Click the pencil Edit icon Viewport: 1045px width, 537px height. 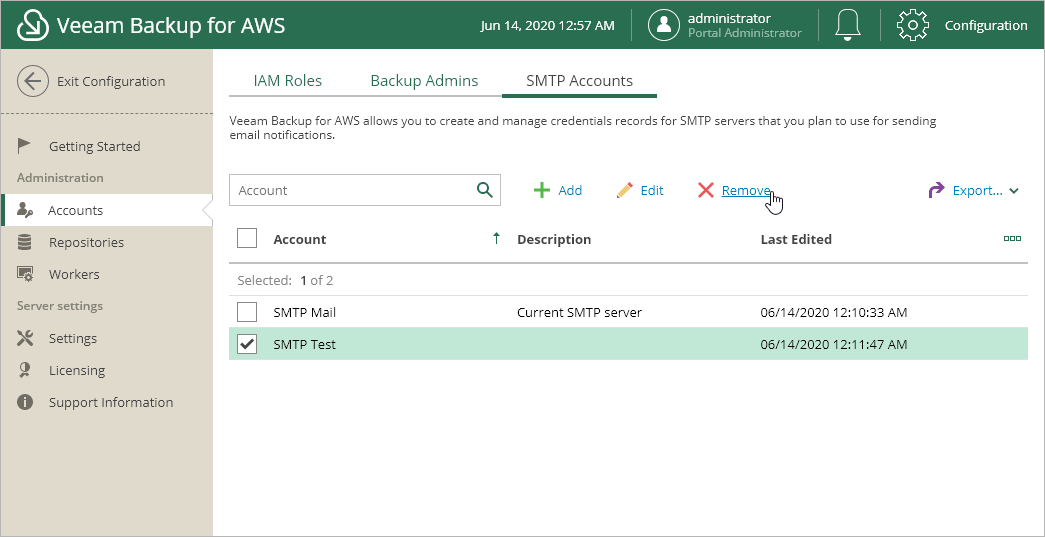[x=624, y=190]
